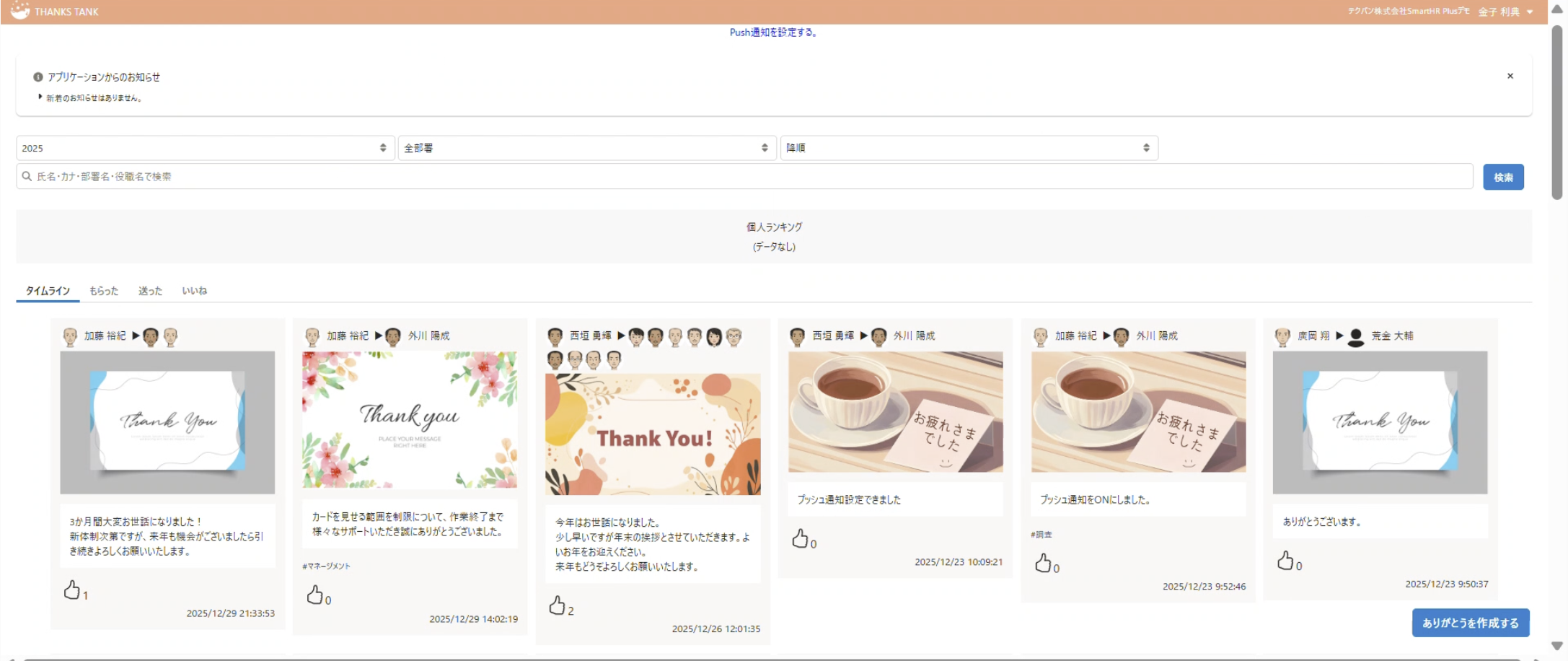Open Thank You image on 廣岡 翔's card
Viewport: 1568px width, 661px height.
click(x=1380, y=422)
